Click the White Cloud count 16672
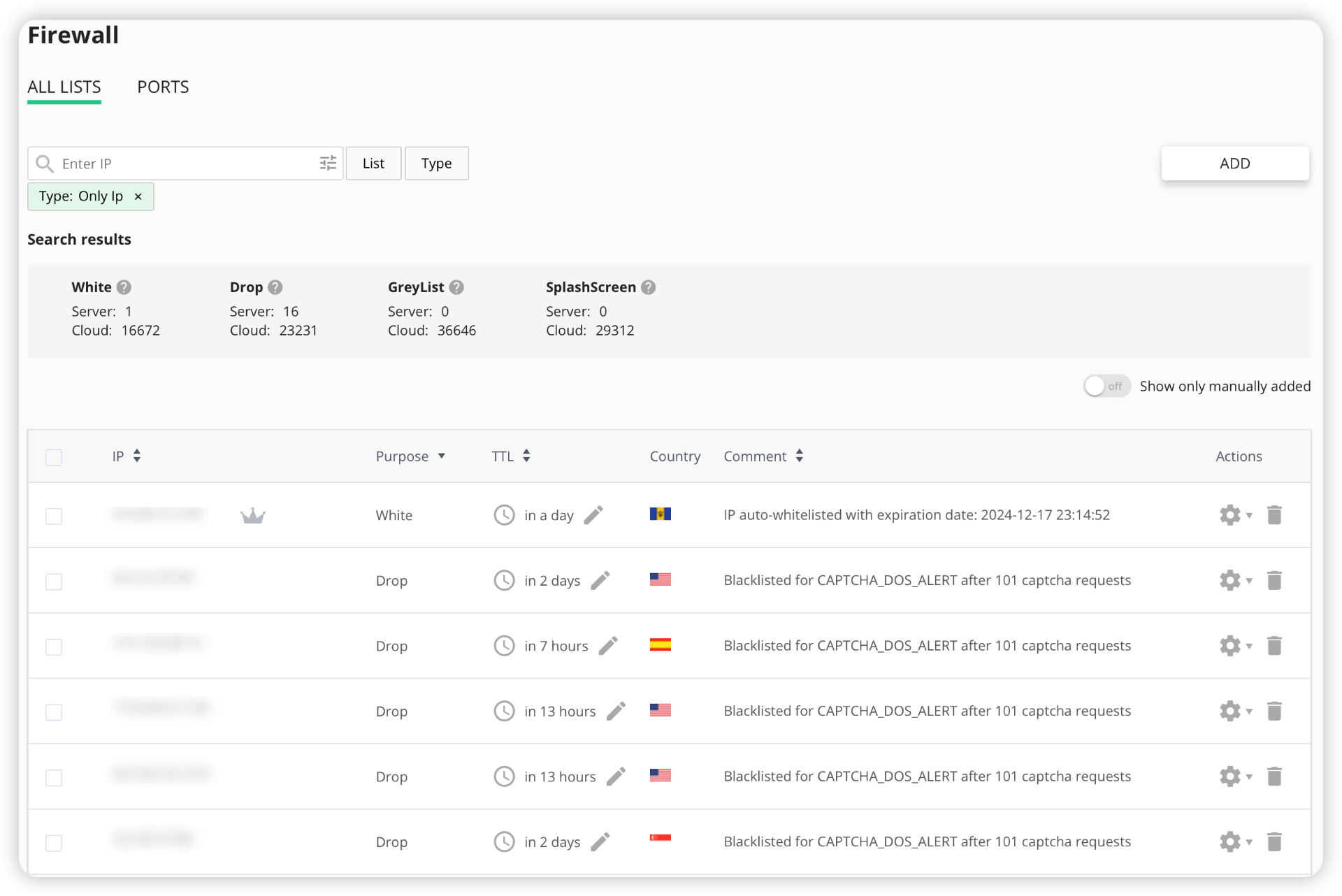The height and width of the screenshot is (896, 1342). click(x=140, y=331)
